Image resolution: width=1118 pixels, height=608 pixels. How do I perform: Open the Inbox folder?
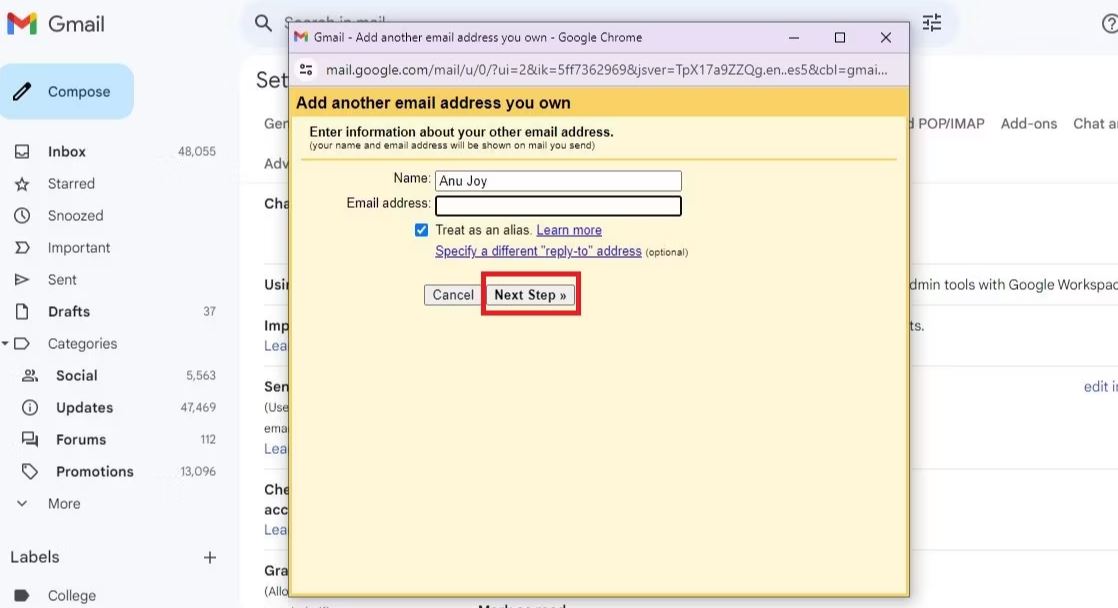pos(67,152)
